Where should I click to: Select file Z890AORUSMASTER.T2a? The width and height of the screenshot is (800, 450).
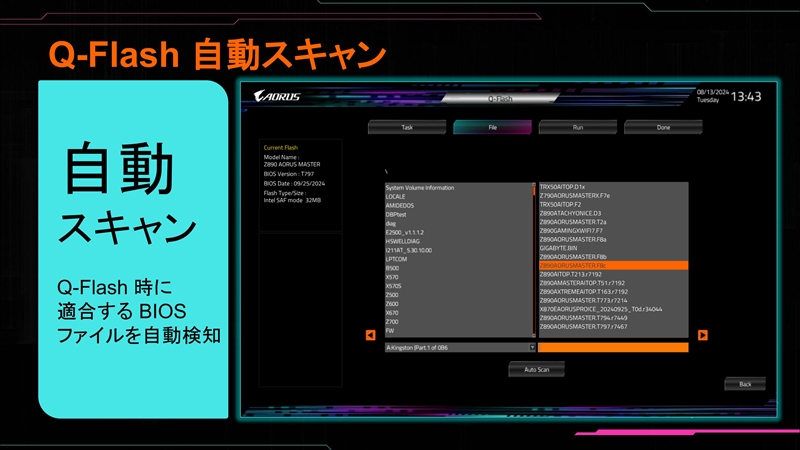(x=573, y=222)
